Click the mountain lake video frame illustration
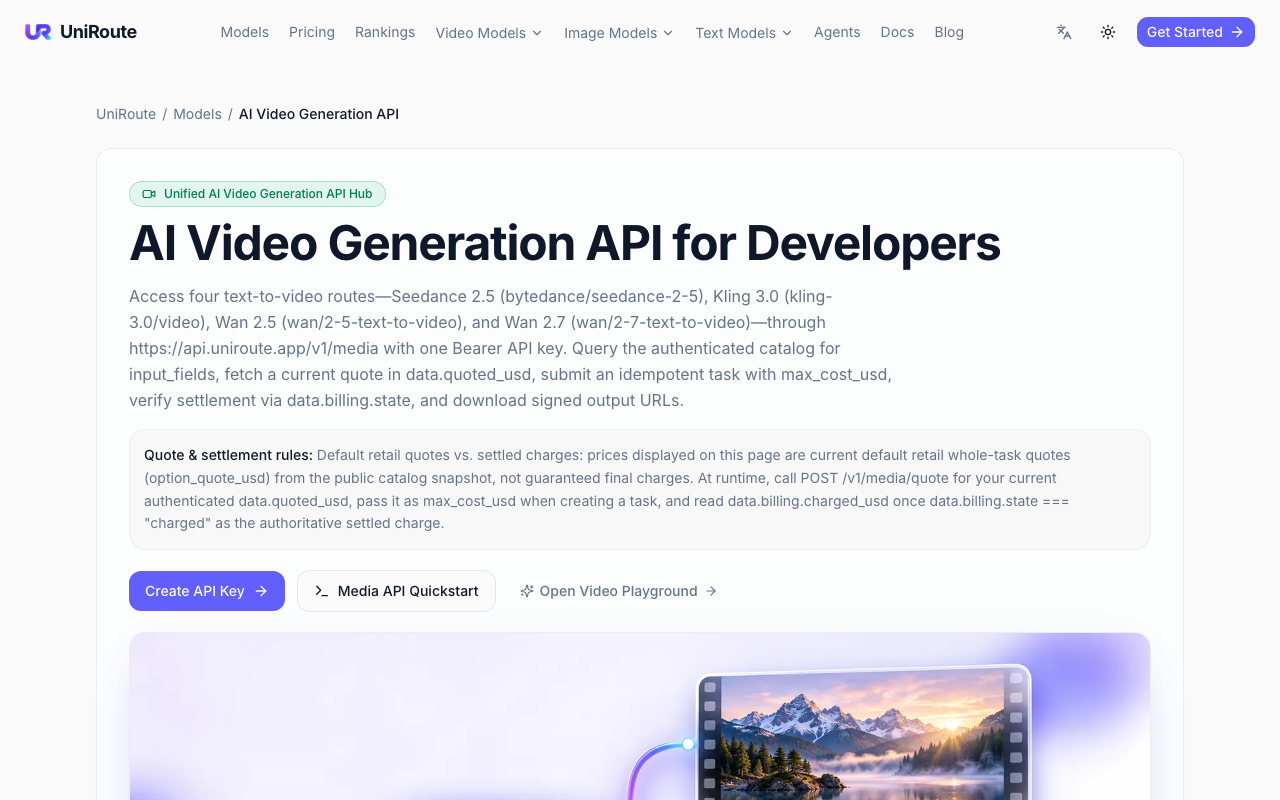The height and width of the screenshot is (800, 1280). tap(864, 735)
